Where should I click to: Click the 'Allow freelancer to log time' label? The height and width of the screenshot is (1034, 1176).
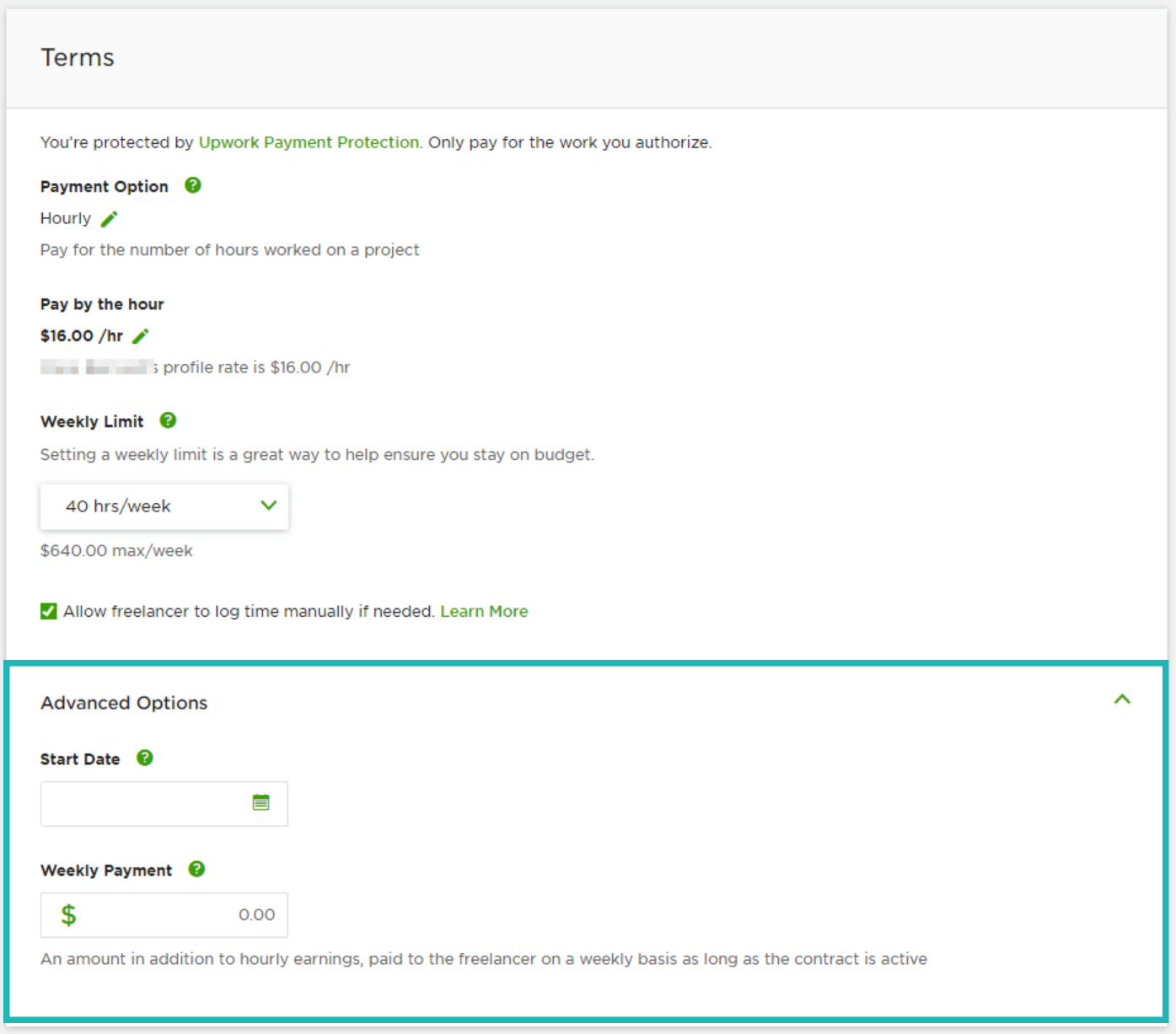pyautogui.click(x=249, y=612)
